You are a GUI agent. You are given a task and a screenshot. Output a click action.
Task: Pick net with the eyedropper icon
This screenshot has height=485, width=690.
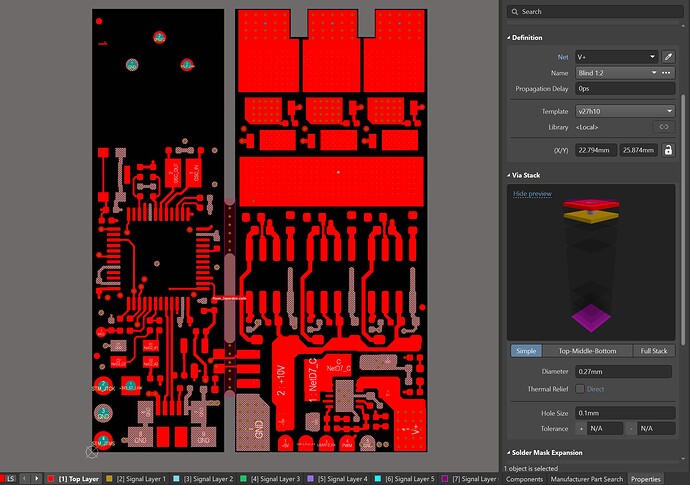(668, 57)
